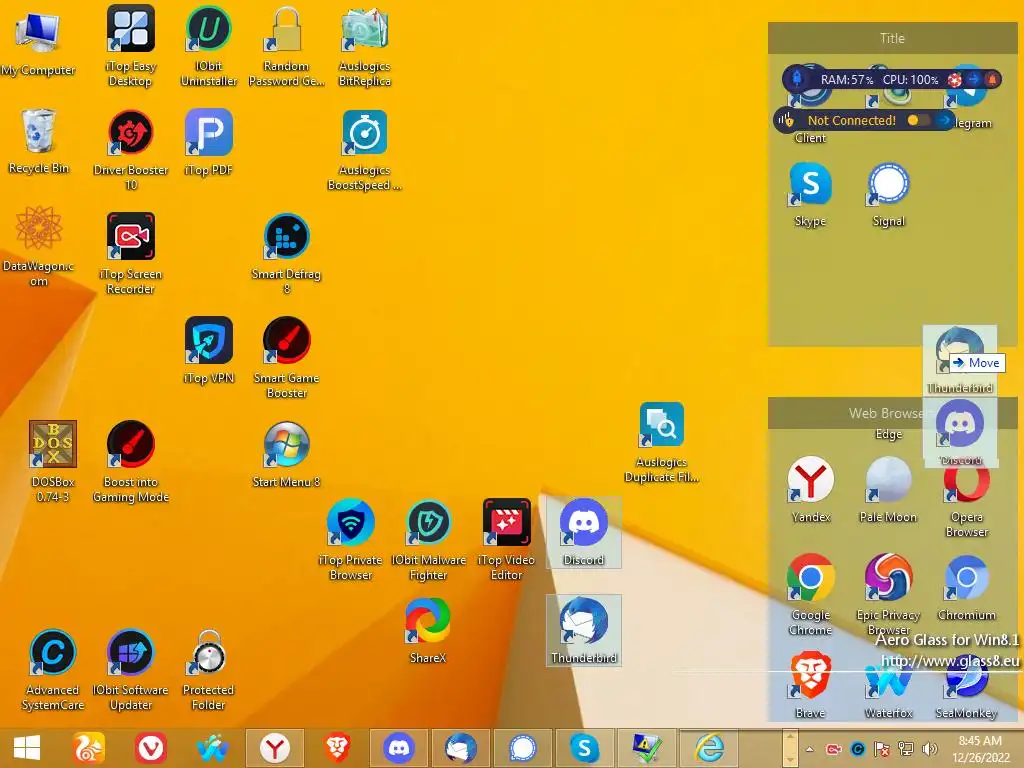Launch Epic Privacy Browser shortcut
Viewport: 1024px width, 768px height.
click(x=888, y=595)
